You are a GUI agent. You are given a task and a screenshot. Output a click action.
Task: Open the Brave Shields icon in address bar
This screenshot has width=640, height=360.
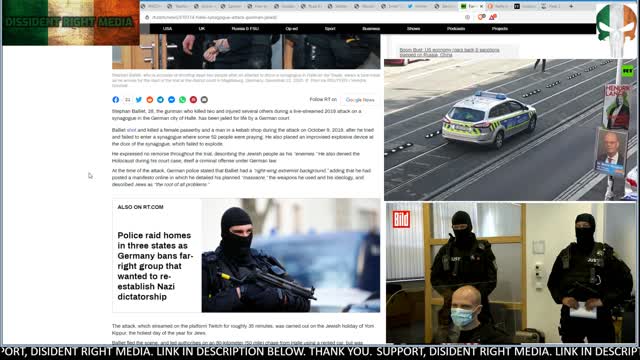click(x=482, y=17)
